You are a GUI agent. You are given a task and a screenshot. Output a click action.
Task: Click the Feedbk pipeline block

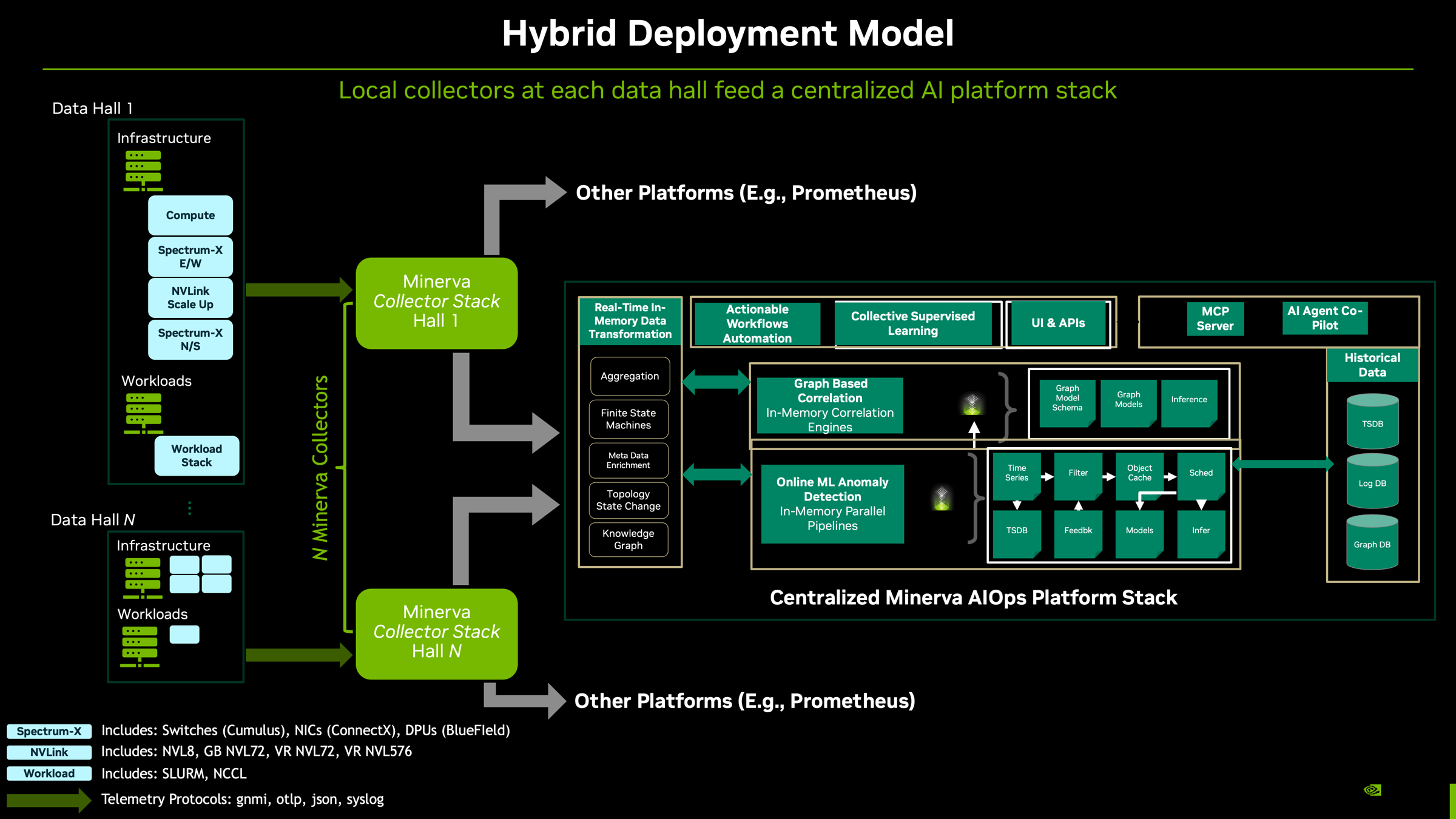click(x=1078, y=534)
